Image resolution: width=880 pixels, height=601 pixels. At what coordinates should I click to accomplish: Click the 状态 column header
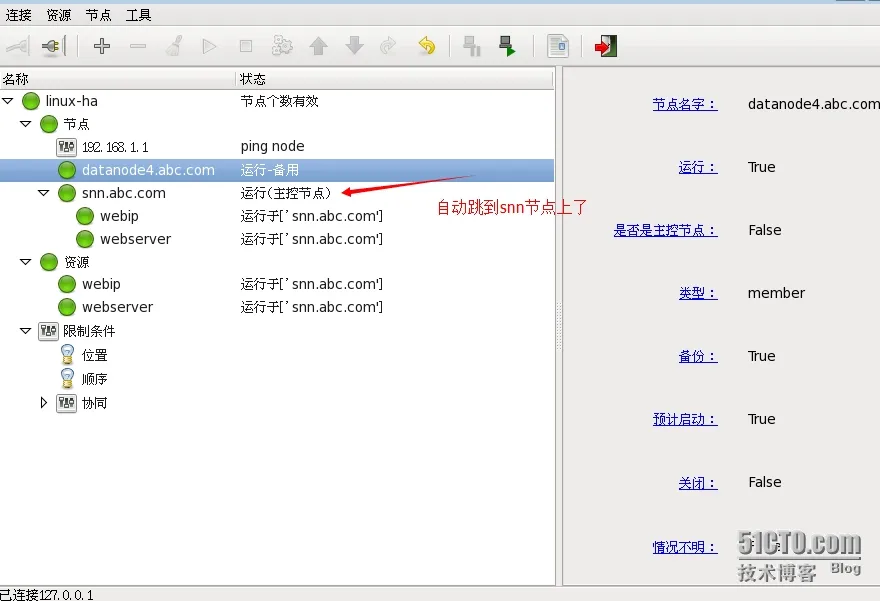click(x=395, y=79)
